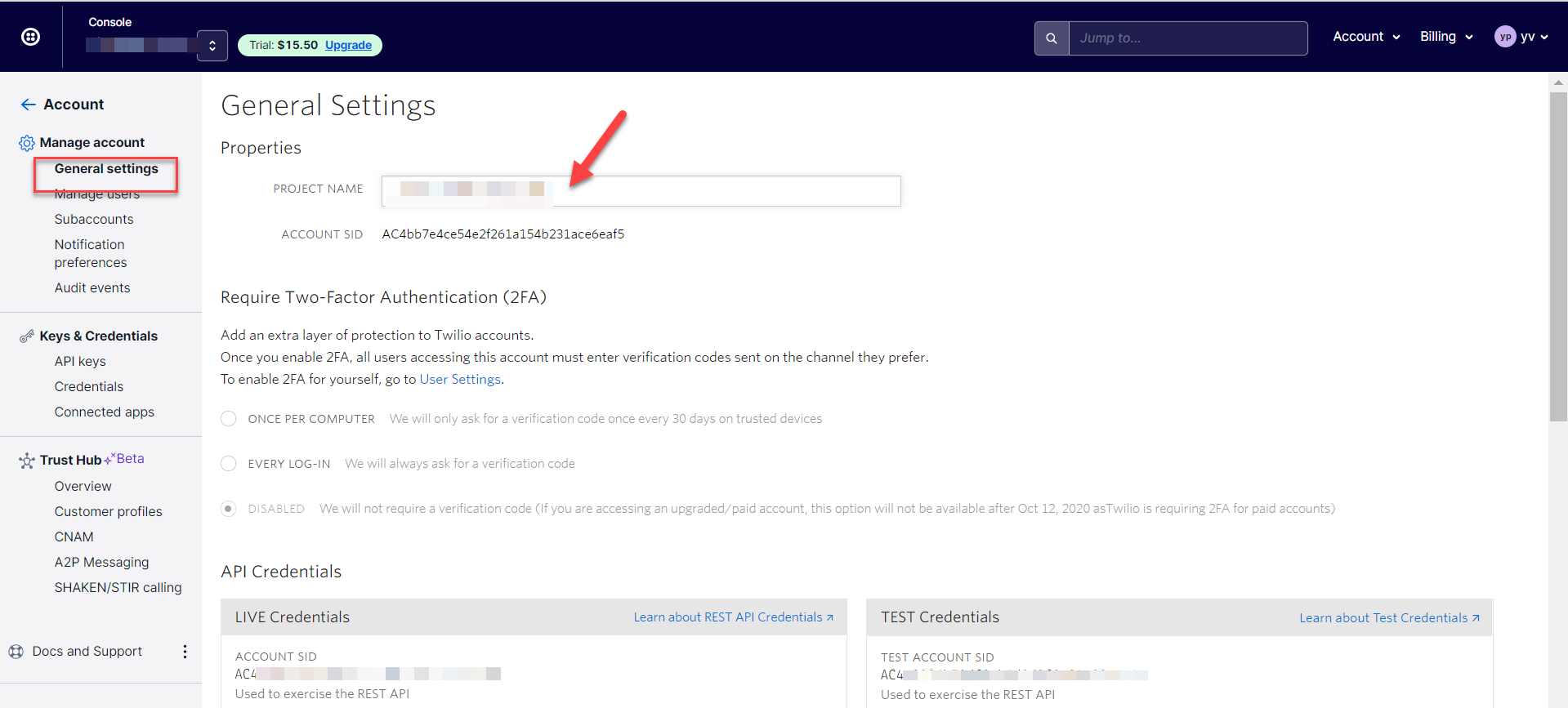
Task: Click the Manage account gear icon
Action: click(27, 143)
